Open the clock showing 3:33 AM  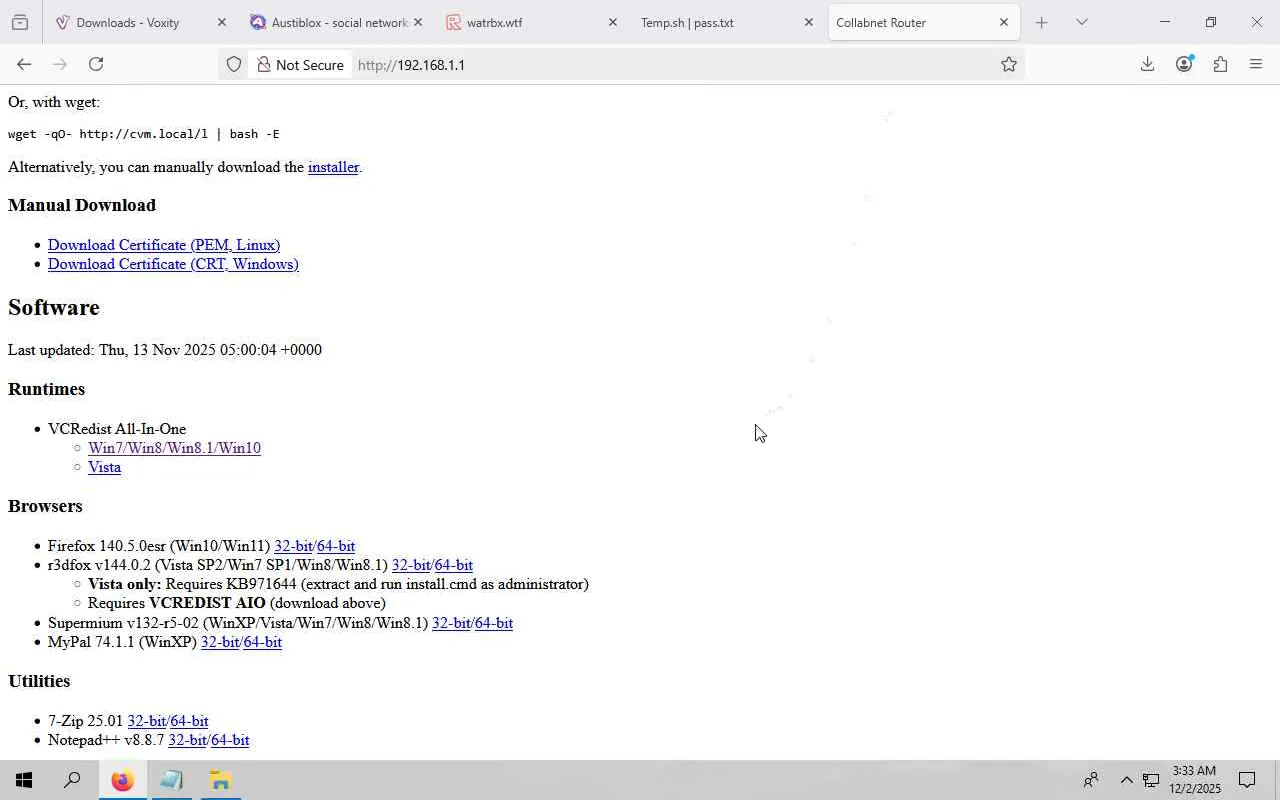1195,780
